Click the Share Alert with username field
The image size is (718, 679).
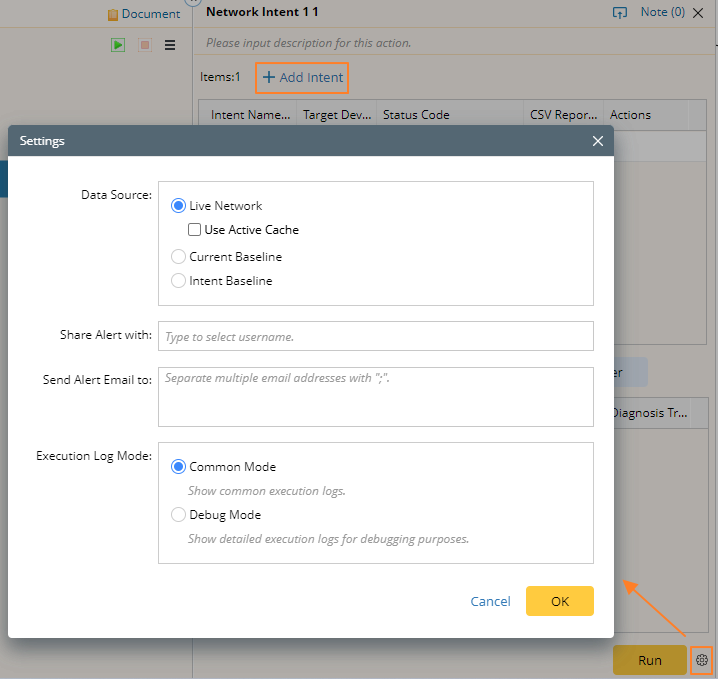[x=376, y=337]
